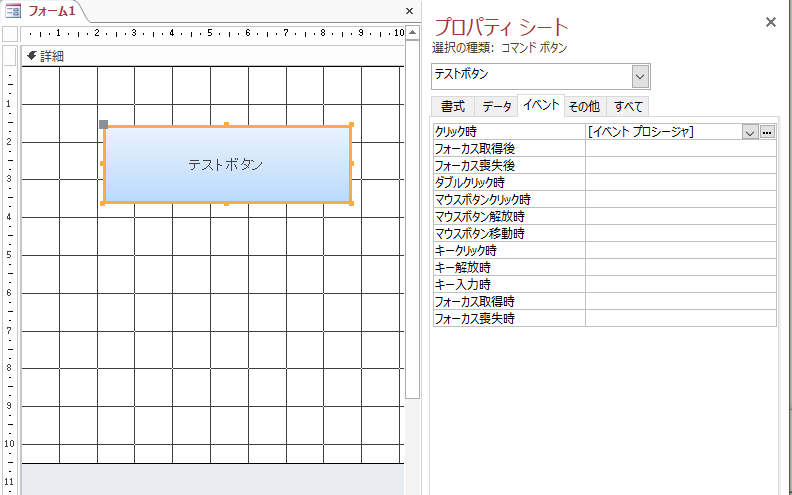Viewport: 792px width, 495px height.
Task: Switch to the データ tab
Action: coord(497,107)
